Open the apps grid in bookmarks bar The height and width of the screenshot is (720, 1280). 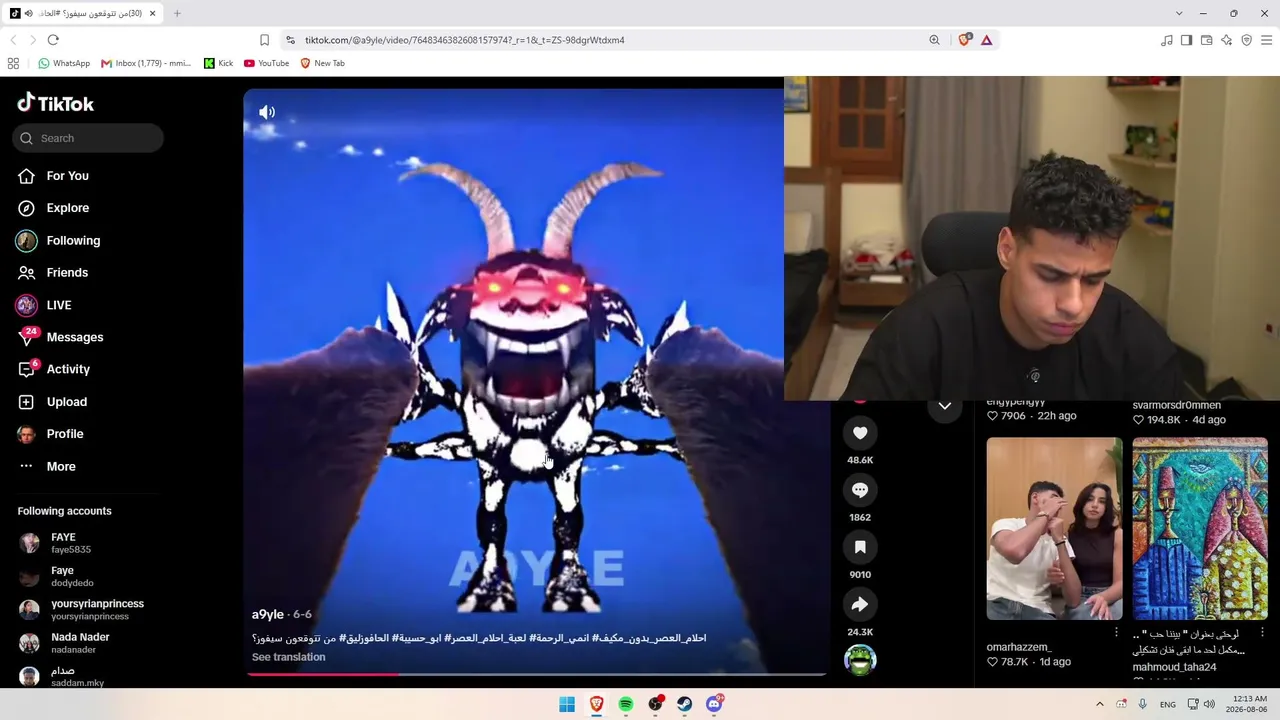[x=13, y=63]
